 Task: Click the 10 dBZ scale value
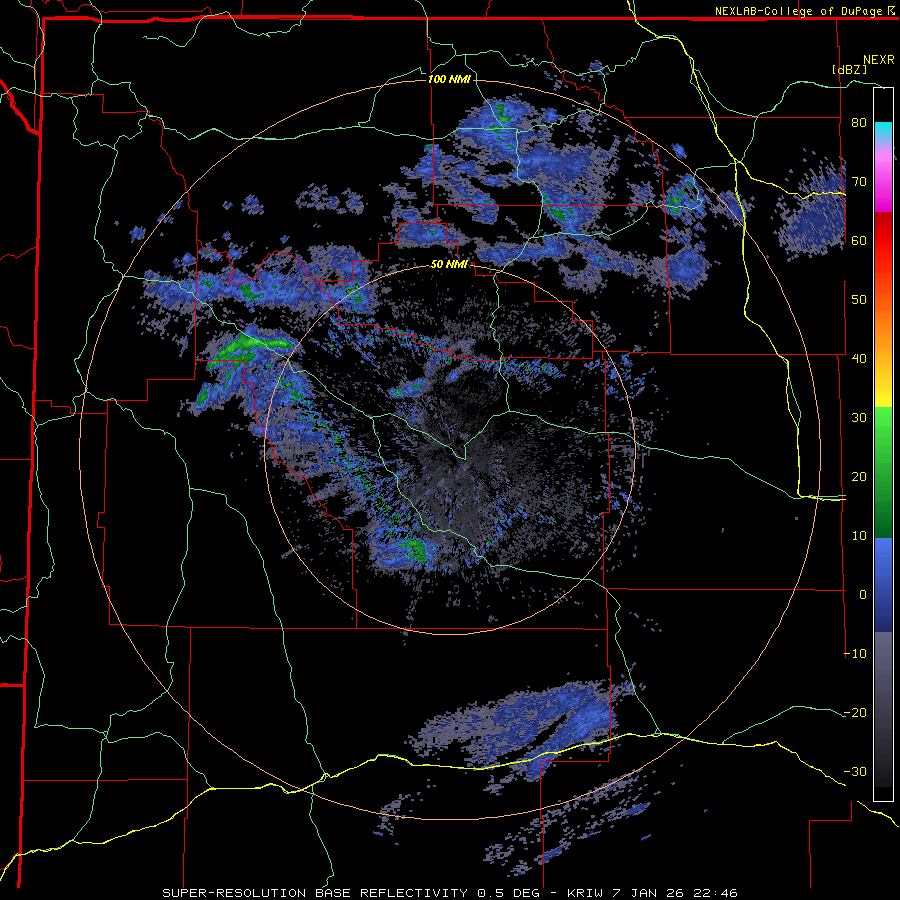pyautogui.click(x=859, y=536)
